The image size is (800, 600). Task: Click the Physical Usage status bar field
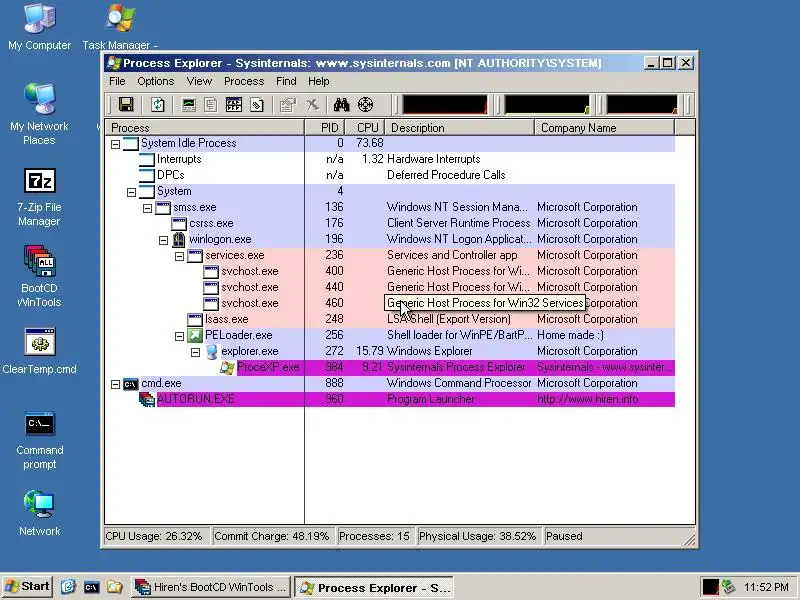coord(478,536)
